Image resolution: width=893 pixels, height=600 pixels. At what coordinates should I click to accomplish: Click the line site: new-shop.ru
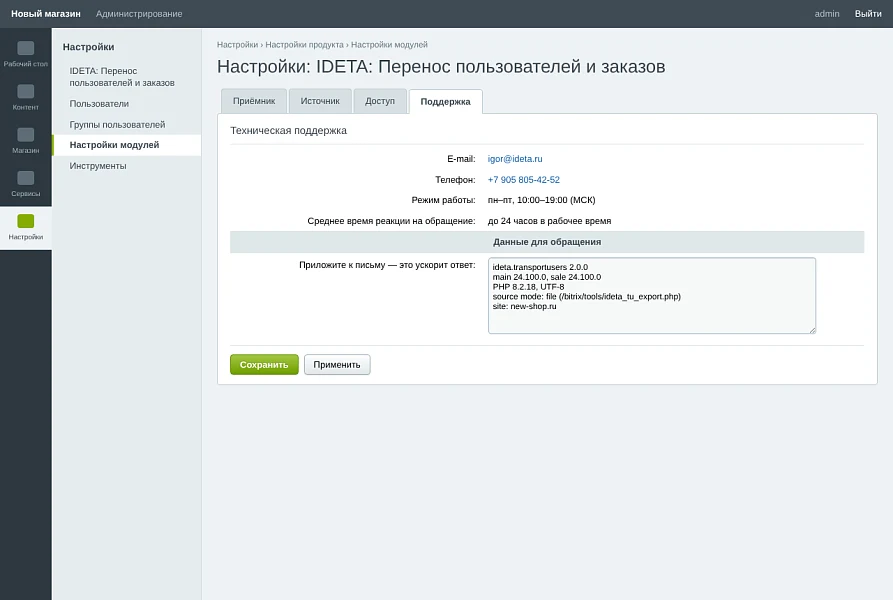click(525, 306)
